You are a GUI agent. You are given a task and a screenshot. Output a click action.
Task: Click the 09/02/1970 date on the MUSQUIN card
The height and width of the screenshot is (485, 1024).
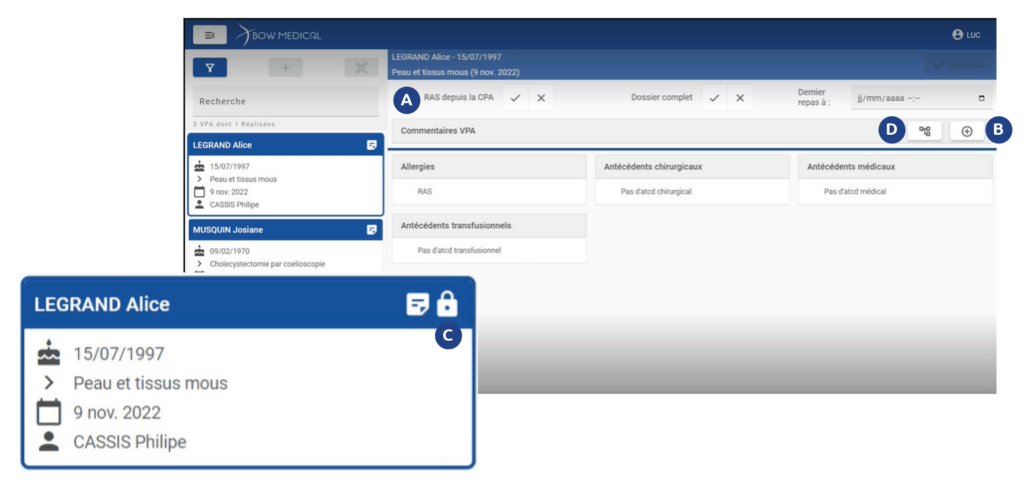tap(229, 251)
